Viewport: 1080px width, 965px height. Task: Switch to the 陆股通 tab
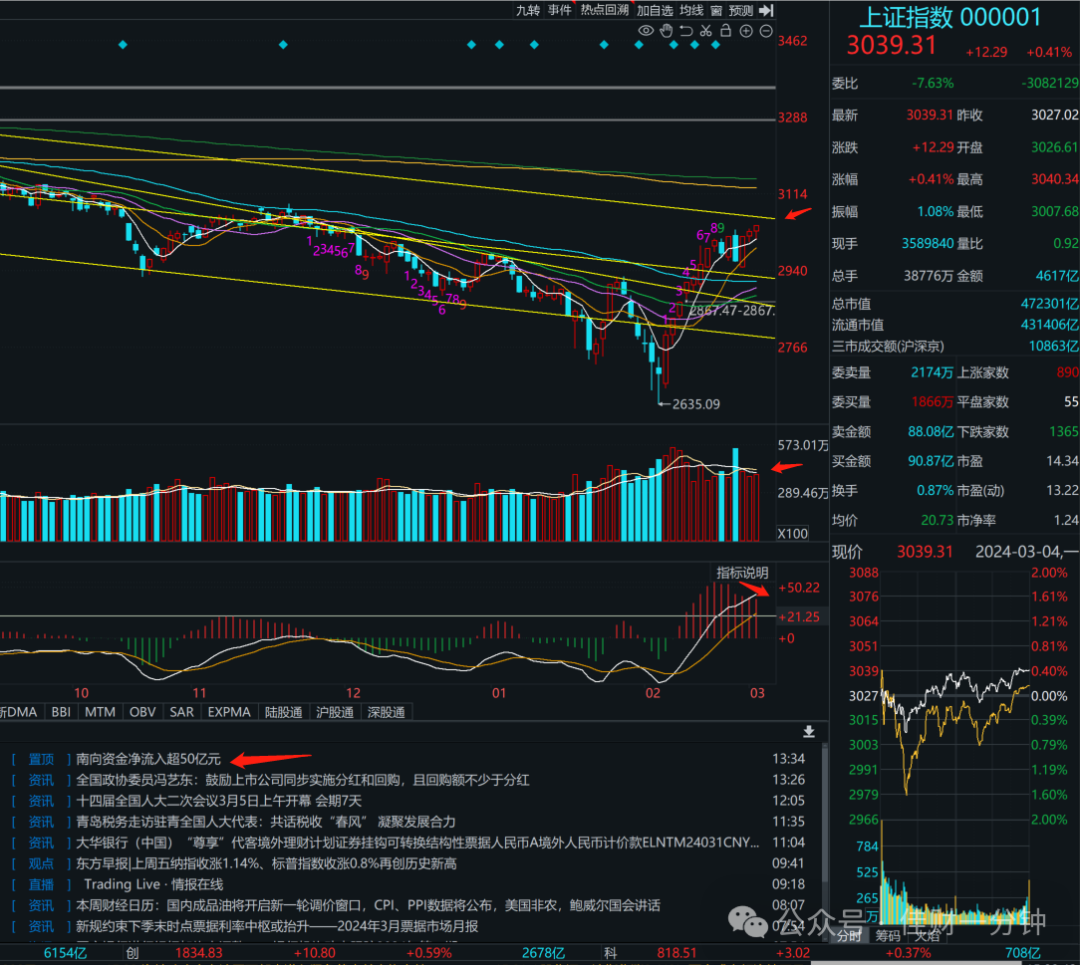point(284,712)
